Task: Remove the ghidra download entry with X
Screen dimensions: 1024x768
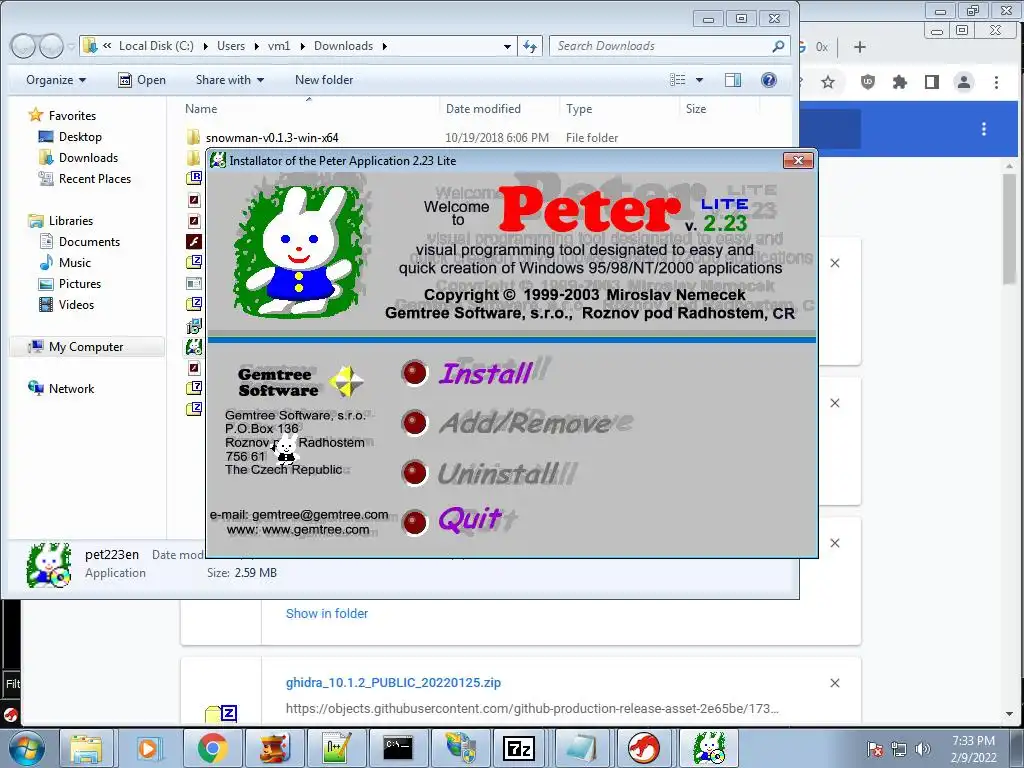Action: pyautogui.click(x=835, y=683)
